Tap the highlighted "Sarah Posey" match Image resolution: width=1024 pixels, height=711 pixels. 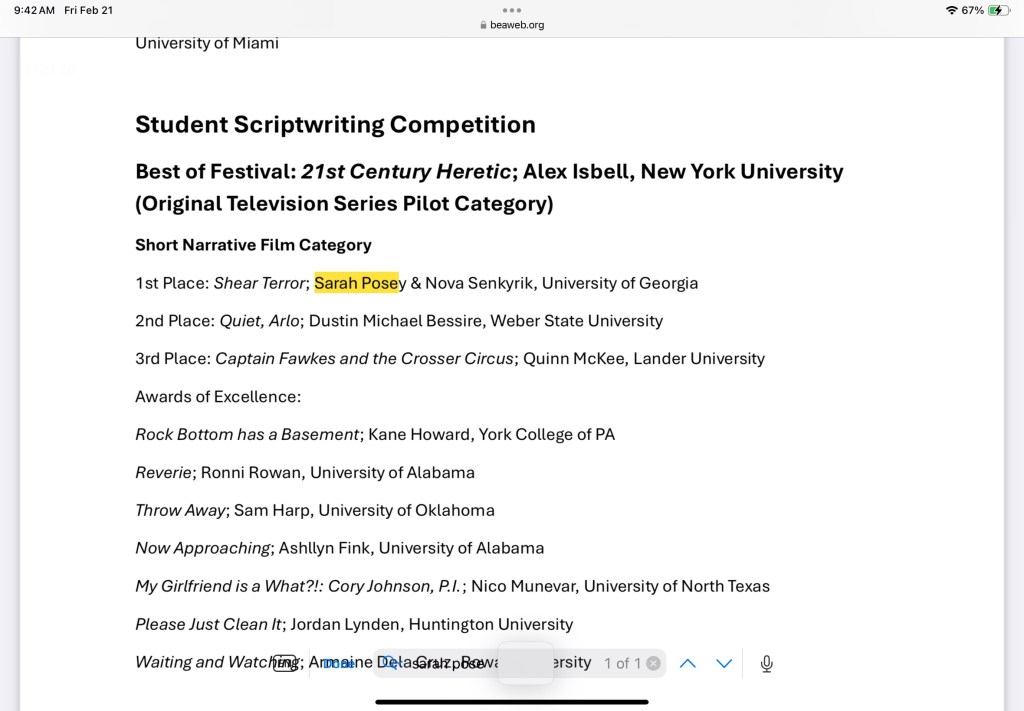357,283
